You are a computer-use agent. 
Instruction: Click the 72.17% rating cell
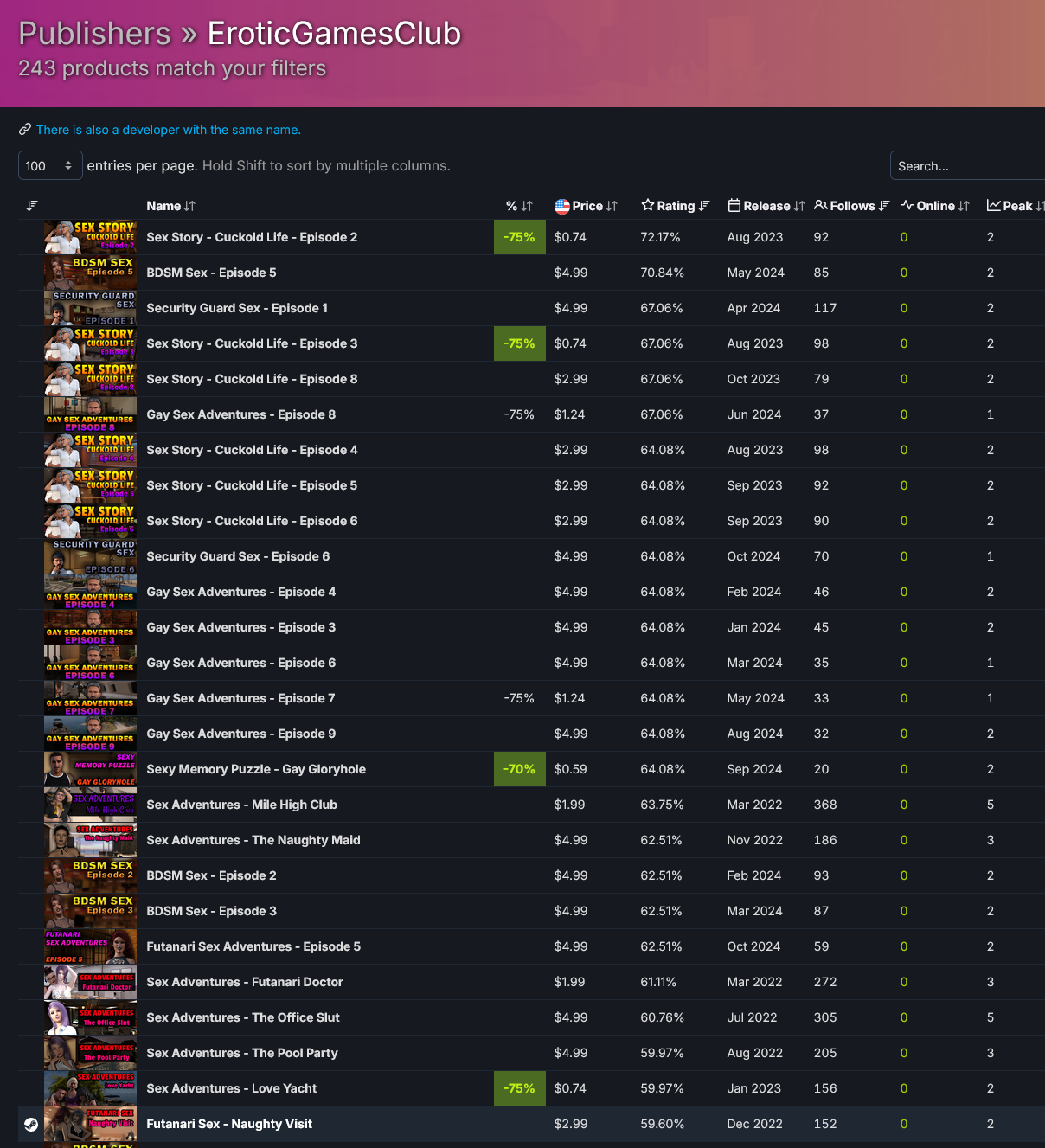click(x=660, y=237)
